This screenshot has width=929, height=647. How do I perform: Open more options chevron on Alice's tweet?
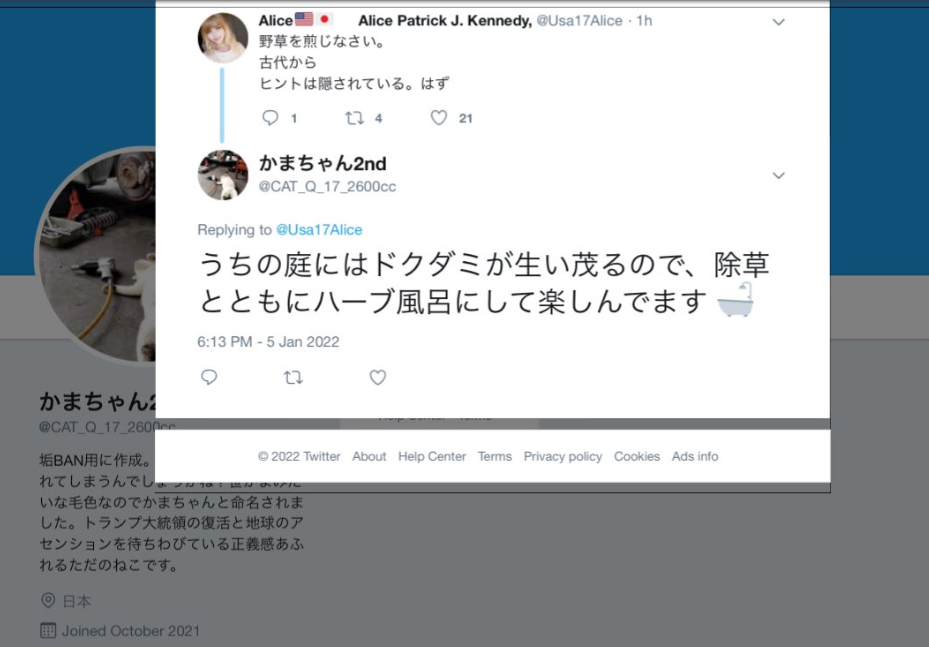point(779,23)
